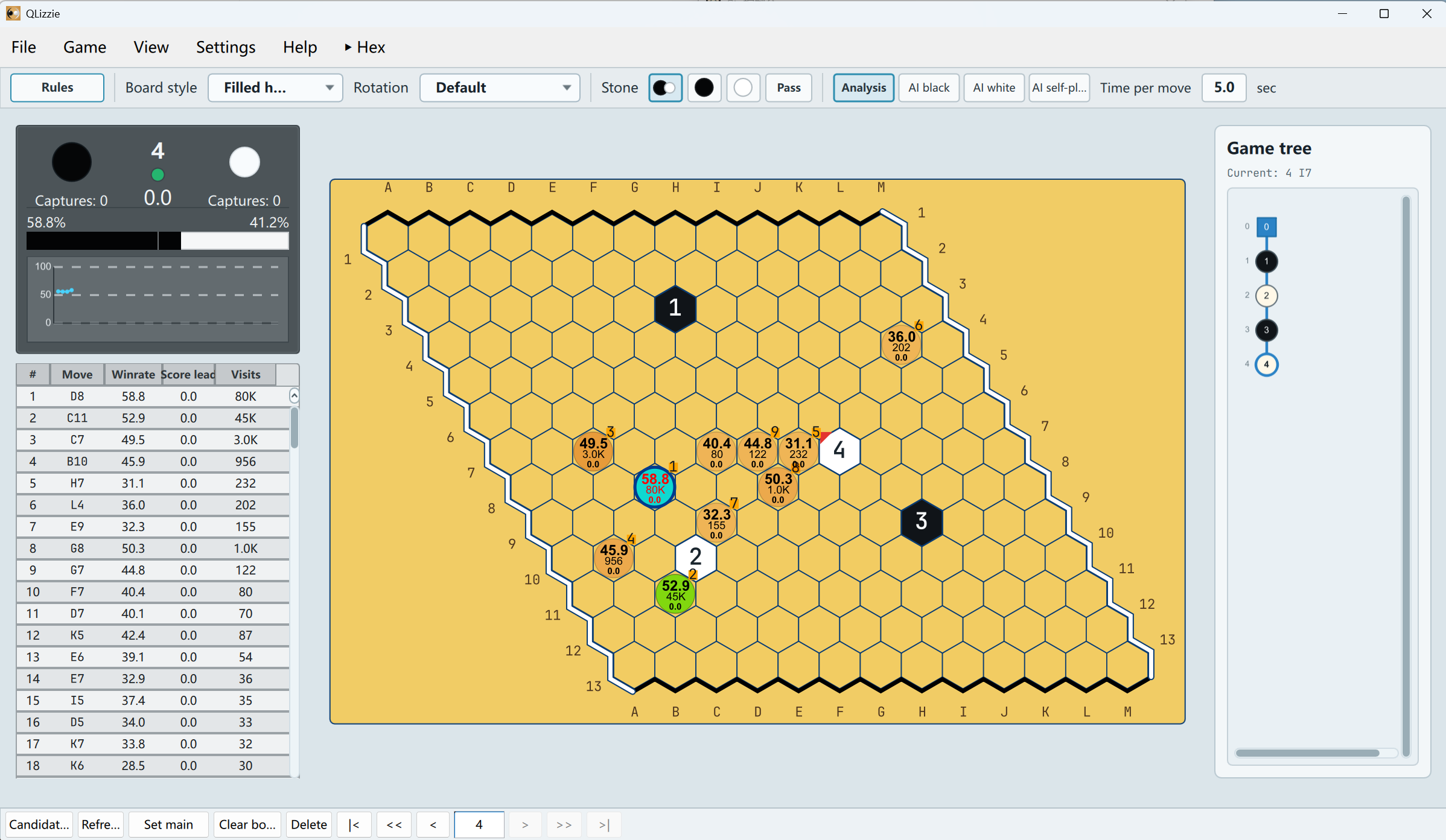Sort table by Move column
The image size is (1446, 840).
pyautogui.click(x=77, y=374)
